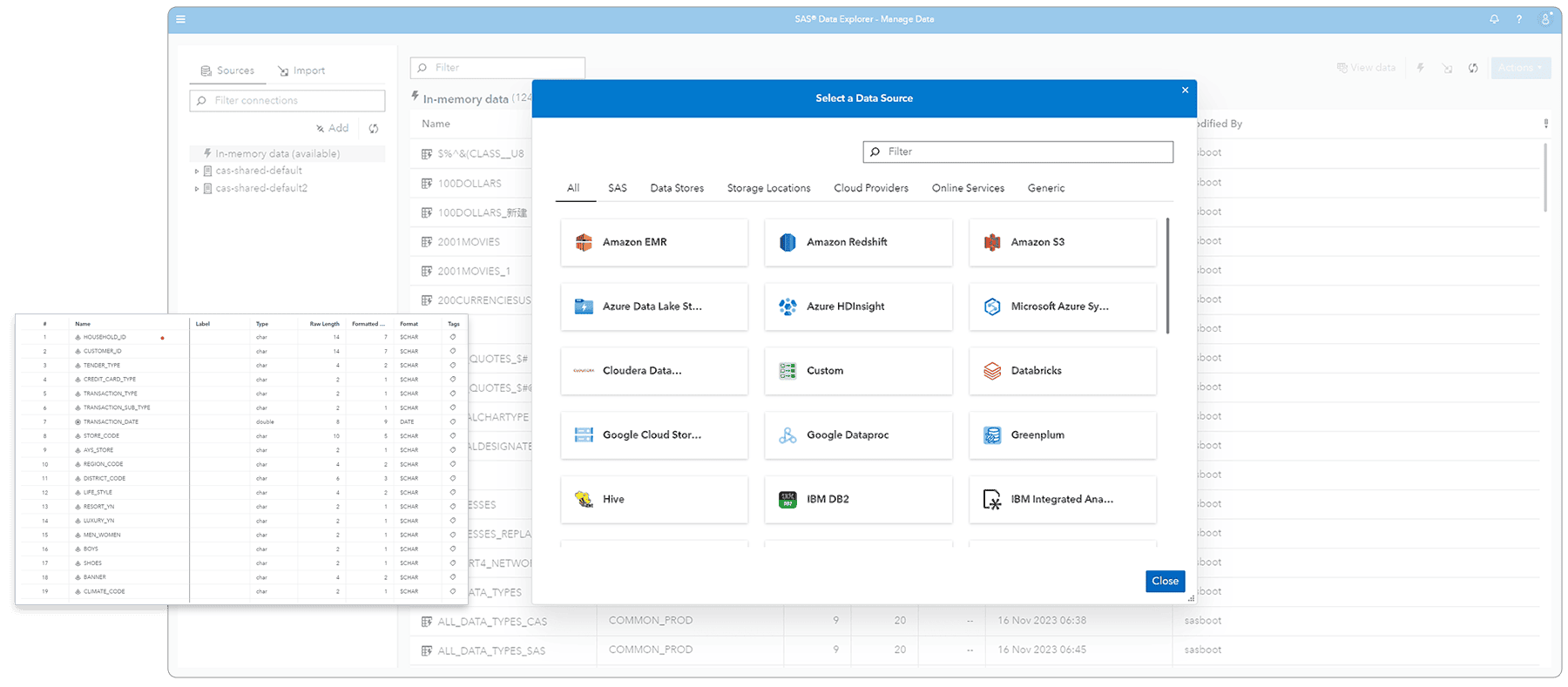
Task: Click the Filter connections field
Action: point(287,101)
